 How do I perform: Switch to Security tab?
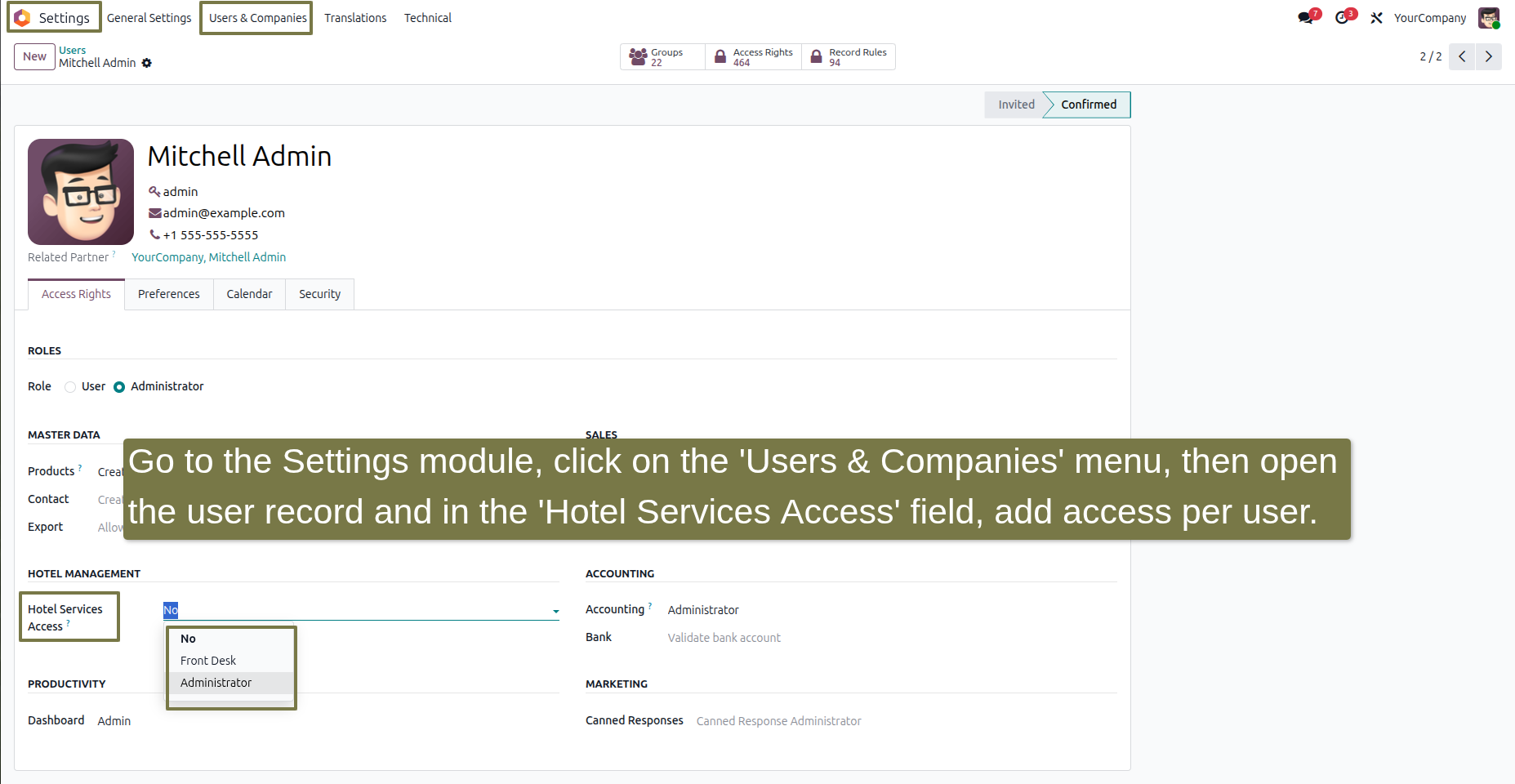pos(319,294)
